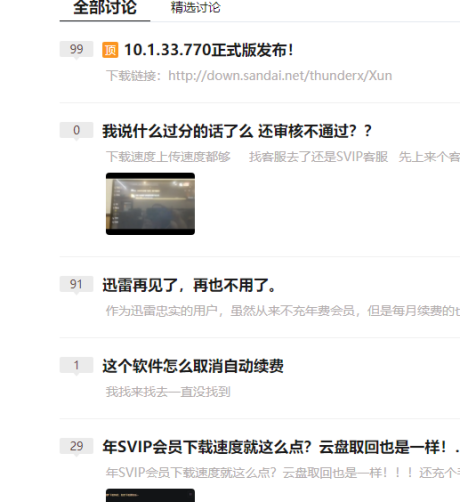
Task: Click the 29 reply count badge
Action: point(76,446)
